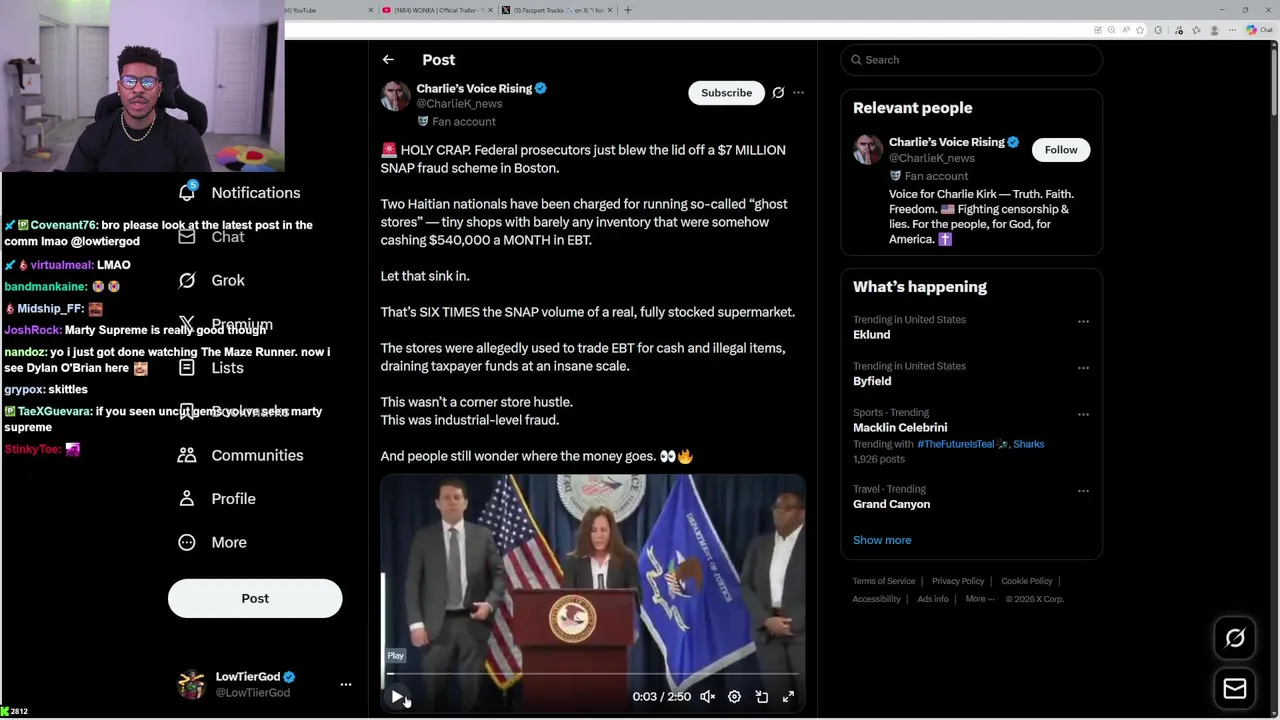
Task: Unmute the video volume
Action: point(707,697)
